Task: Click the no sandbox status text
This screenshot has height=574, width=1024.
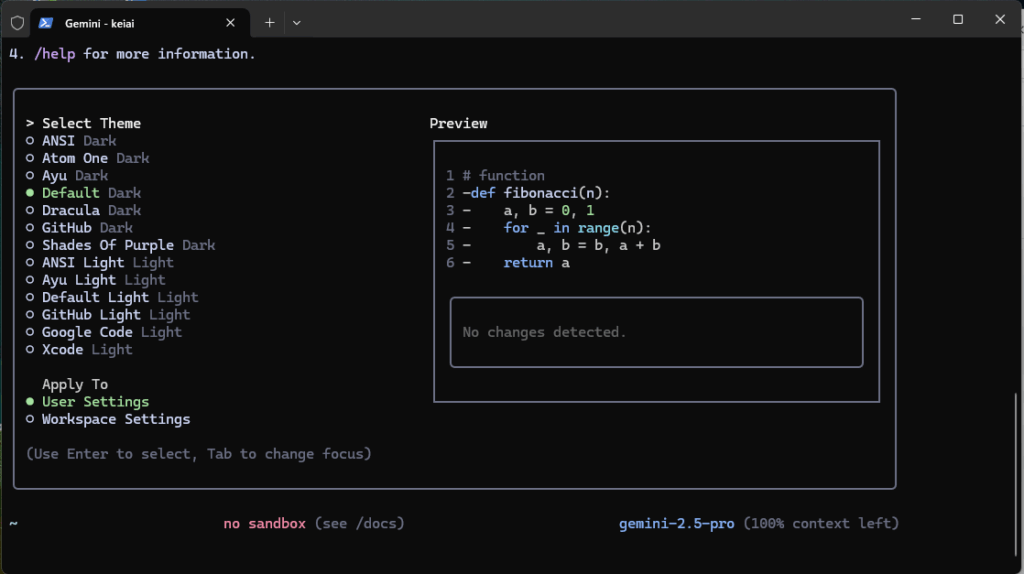Action: [264, 524]
